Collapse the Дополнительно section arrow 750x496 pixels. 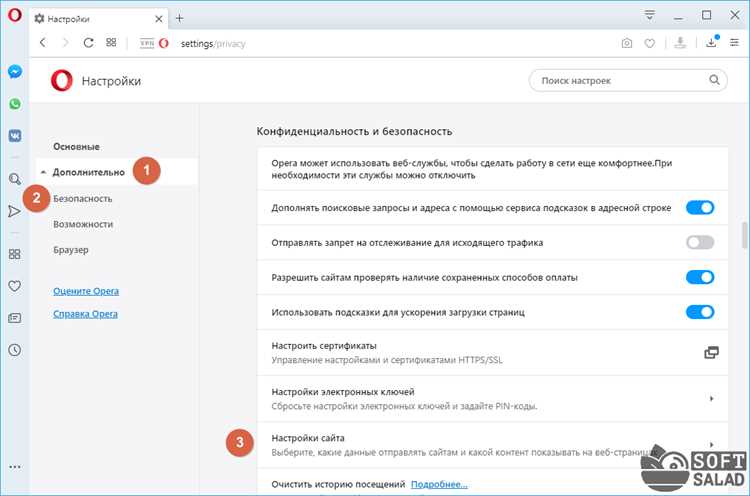tap(43, 172)
